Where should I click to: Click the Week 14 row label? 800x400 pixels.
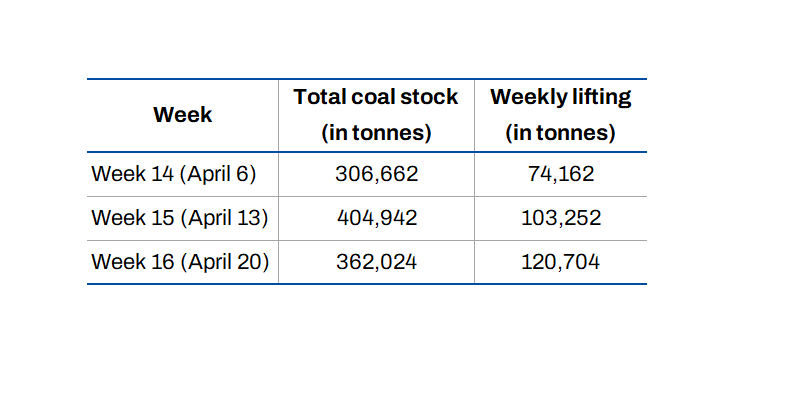tap(133, 174)
